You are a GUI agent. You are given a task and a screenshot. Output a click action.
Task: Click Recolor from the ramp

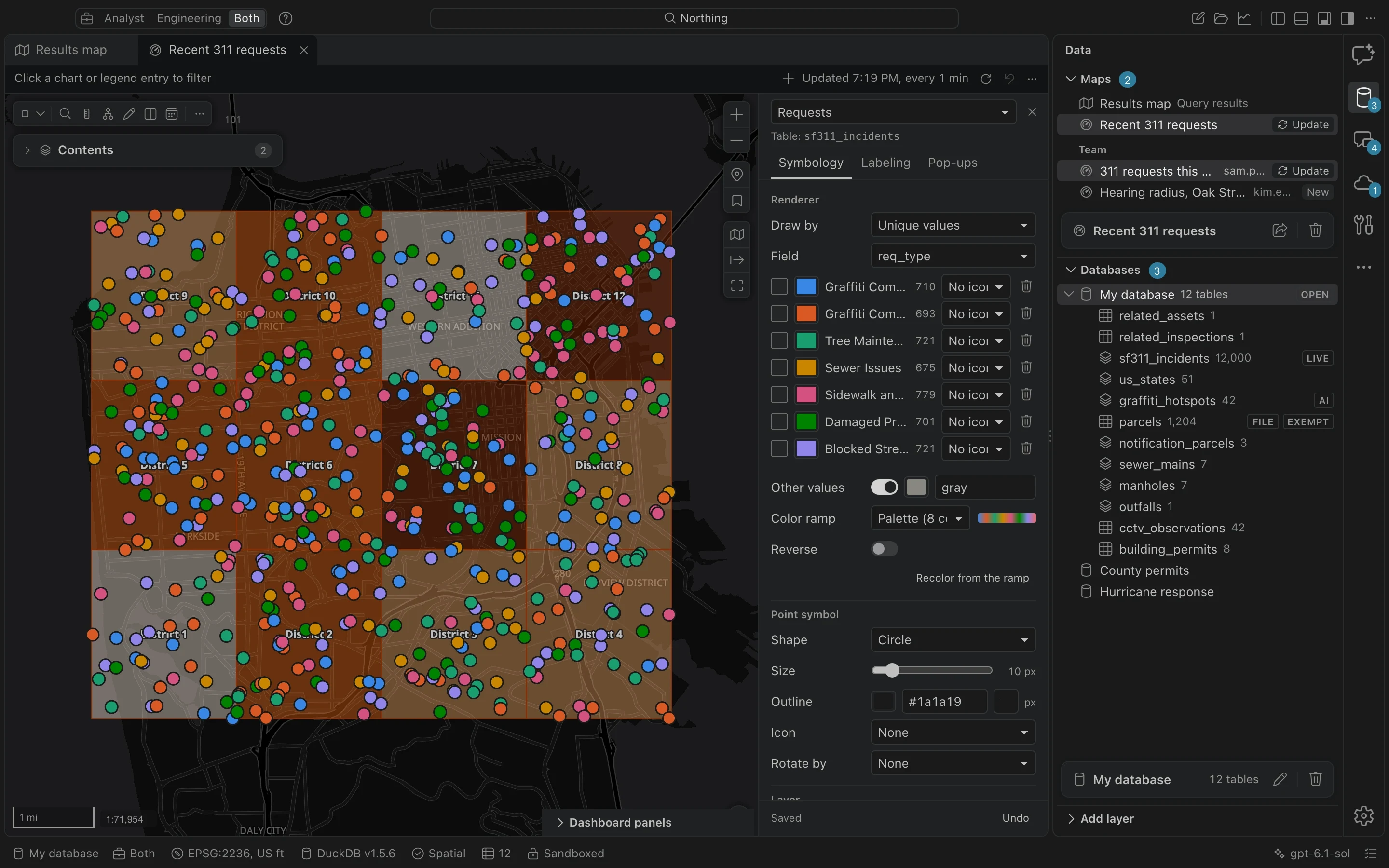[x=972, y=578]
